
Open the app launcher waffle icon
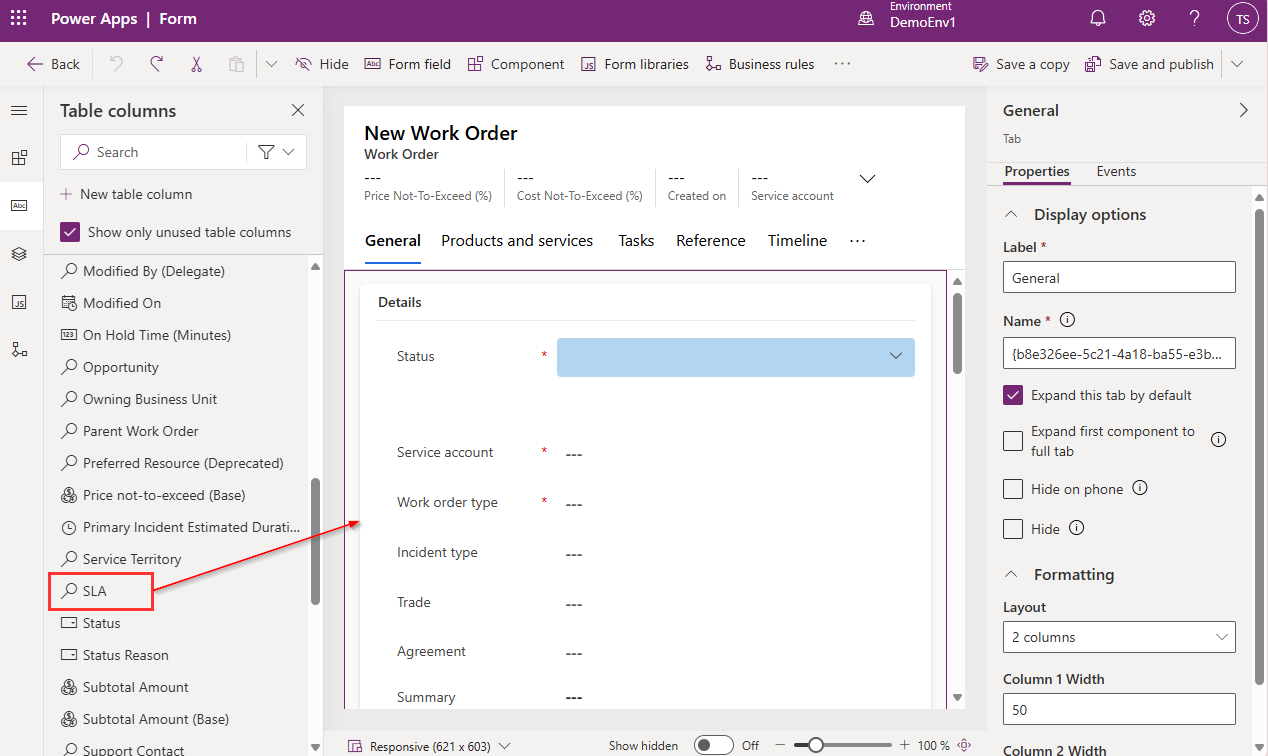pos(19,19)
